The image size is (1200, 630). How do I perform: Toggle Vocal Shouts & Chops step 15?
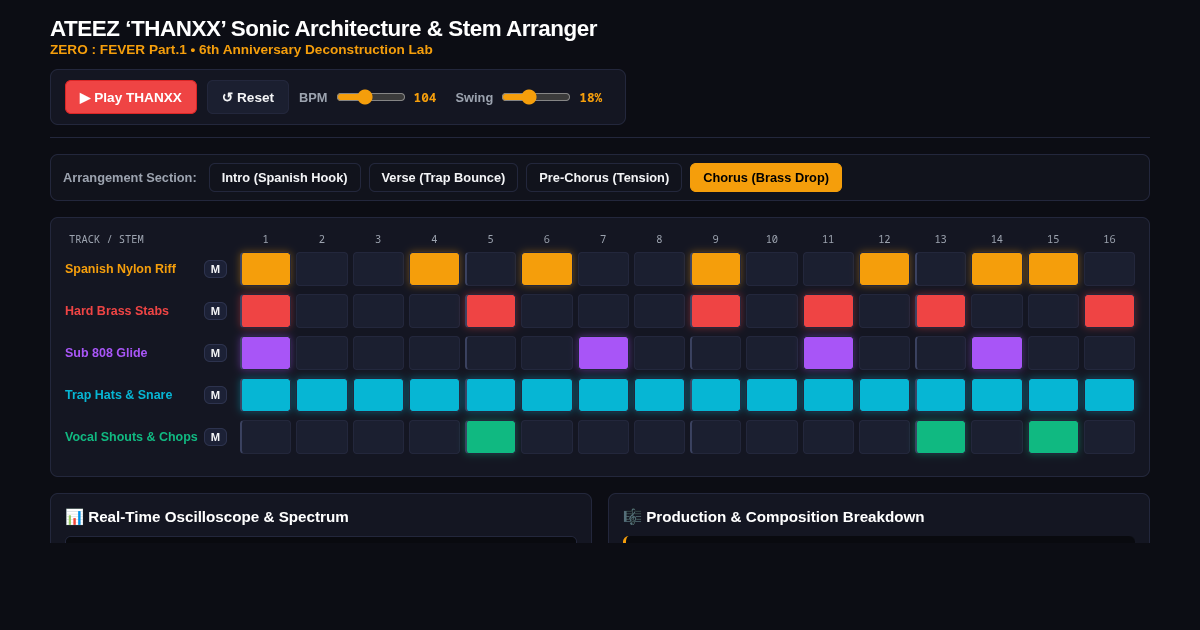pyautogui.click(x=1053, y=437)
